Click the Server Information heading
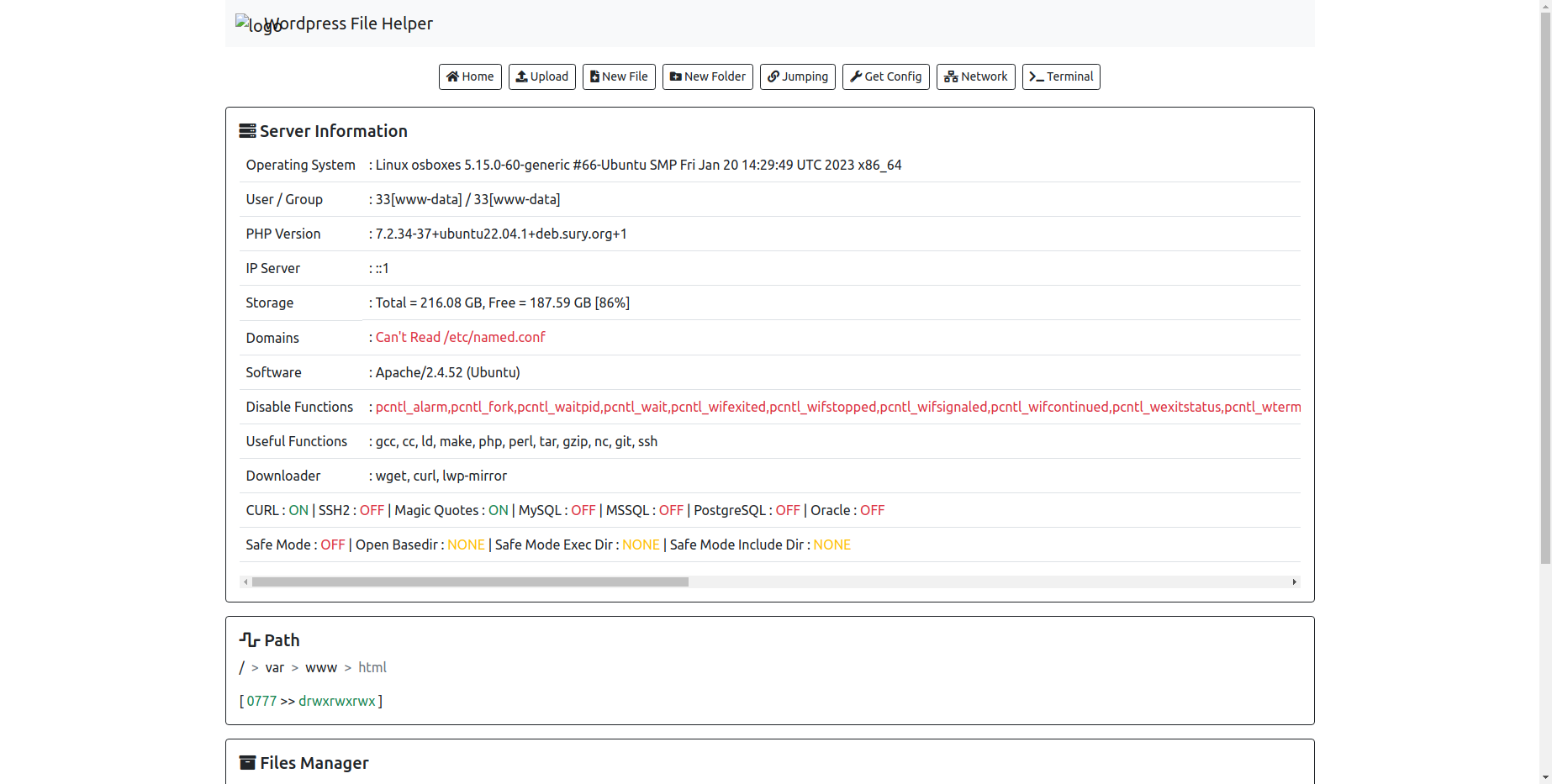Screen dimensions: 1552x784 click(x=334, y=131)
